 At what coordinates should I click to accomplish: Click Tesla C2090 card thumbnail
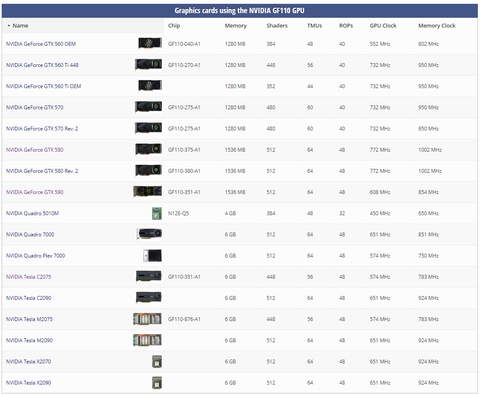(x=149, y=297)
